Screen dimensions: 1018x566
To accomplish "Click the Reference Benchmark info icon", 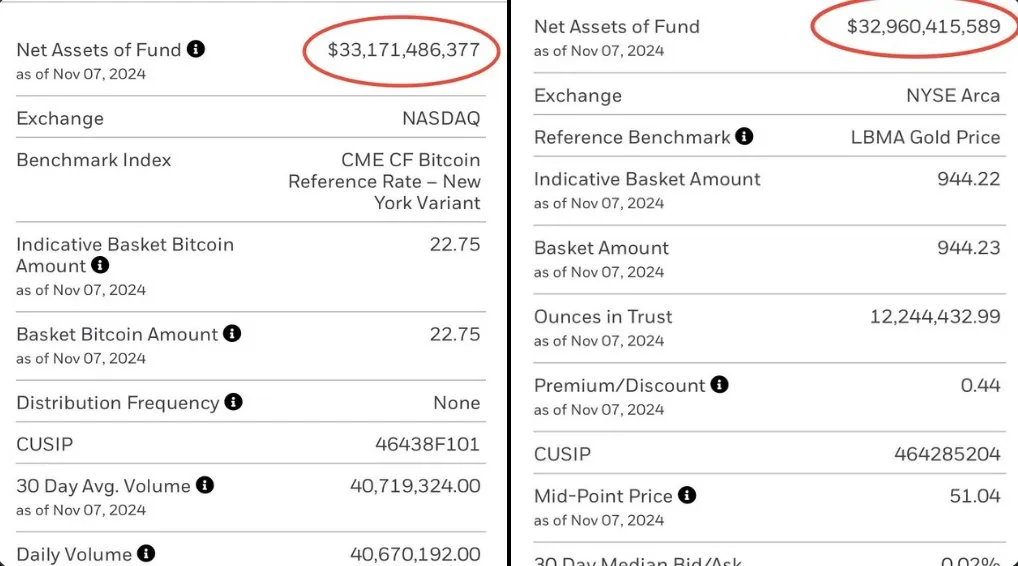I will [x=744, y=137].
